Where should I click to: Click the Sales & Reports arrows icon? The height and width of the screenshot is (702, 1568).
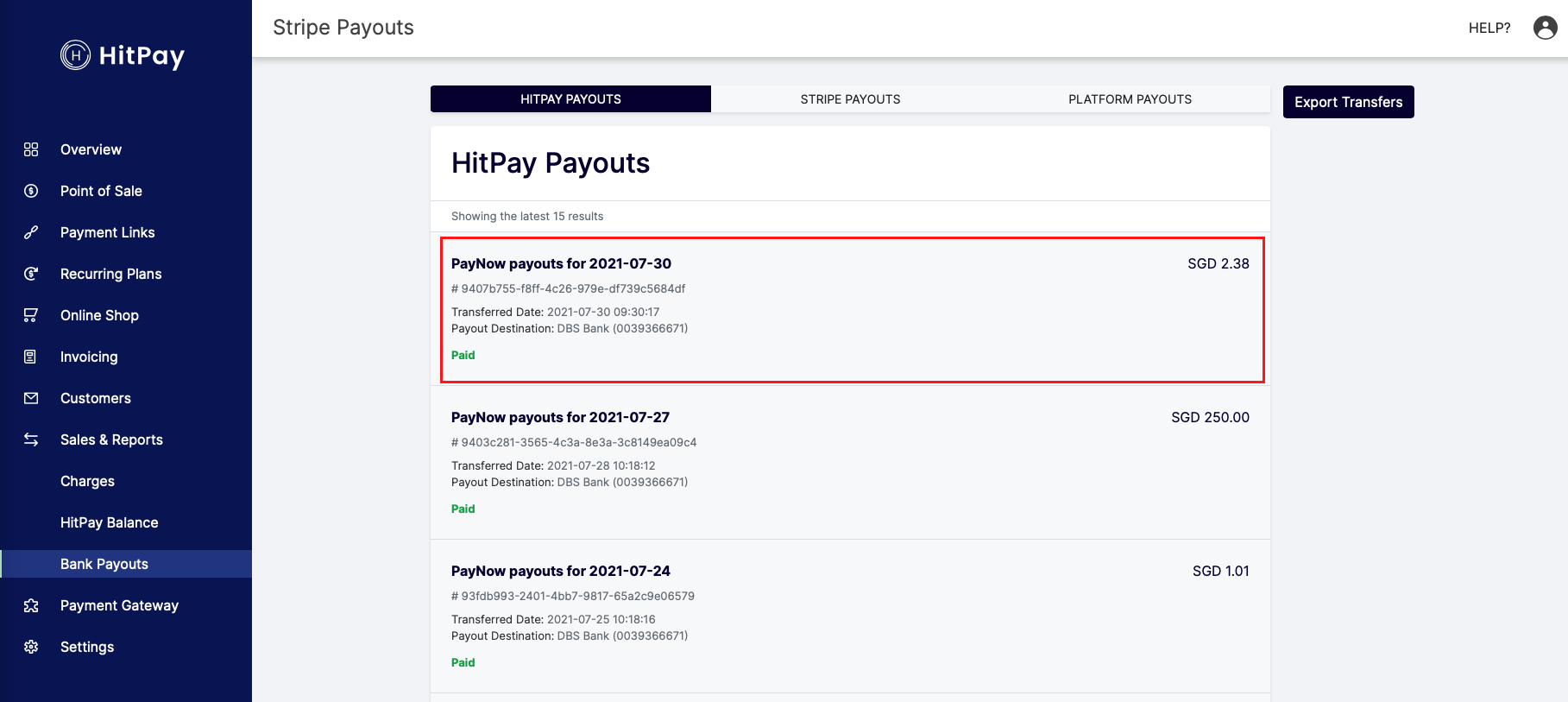click(31, 440)
